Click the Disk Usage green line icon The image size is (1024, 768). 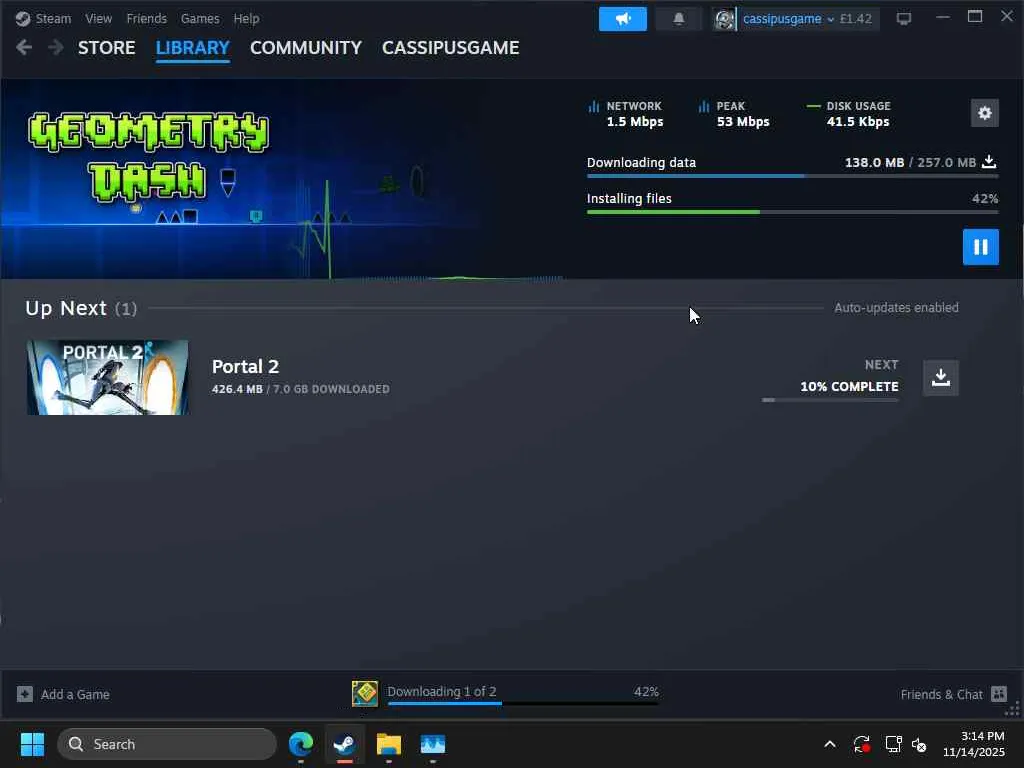point(813,106)
